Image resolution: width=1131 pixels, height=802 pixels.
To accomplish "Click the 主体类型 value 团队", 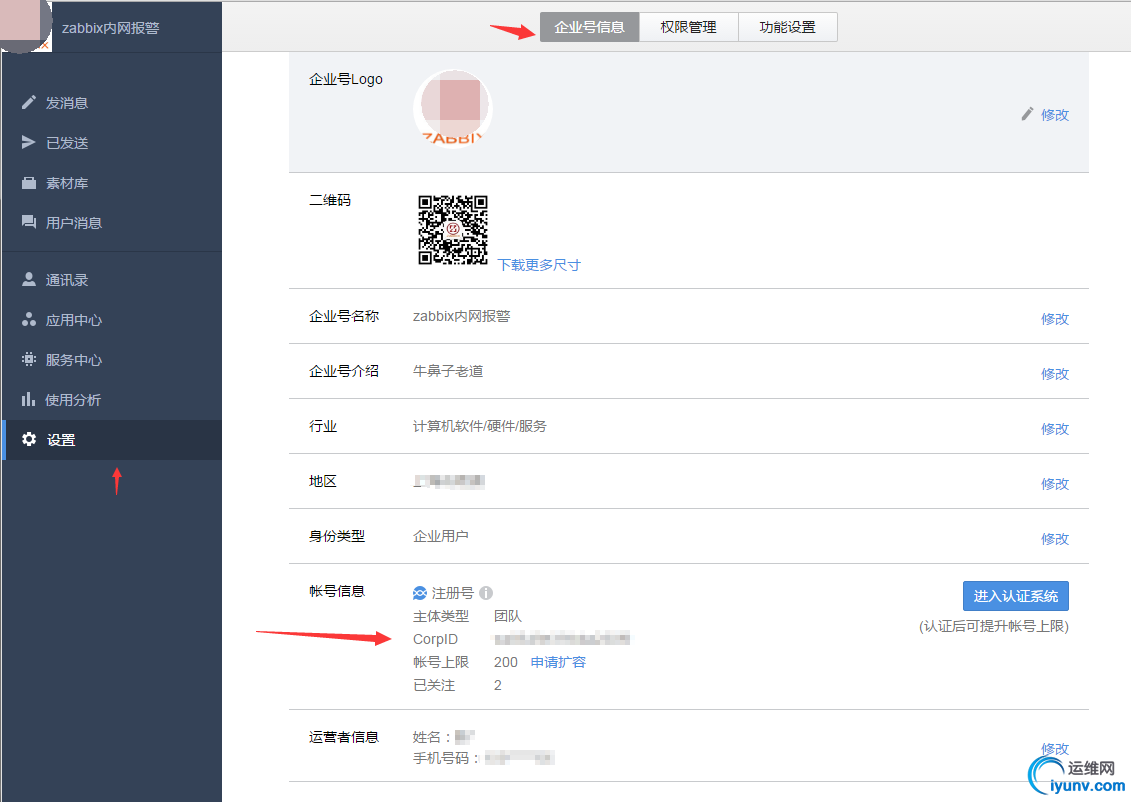I will pyautogui.click(x=508, y=616).
